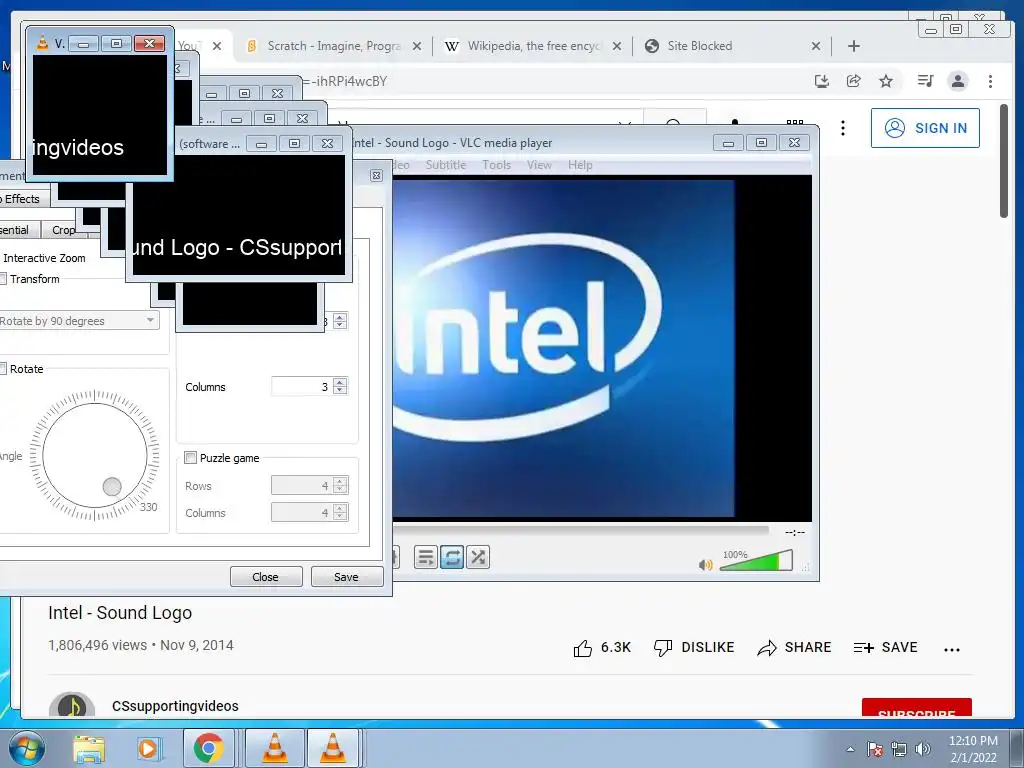Click the DISLIKE button
The height and width of the screenshot is (768, 1024).
(694, 647)
